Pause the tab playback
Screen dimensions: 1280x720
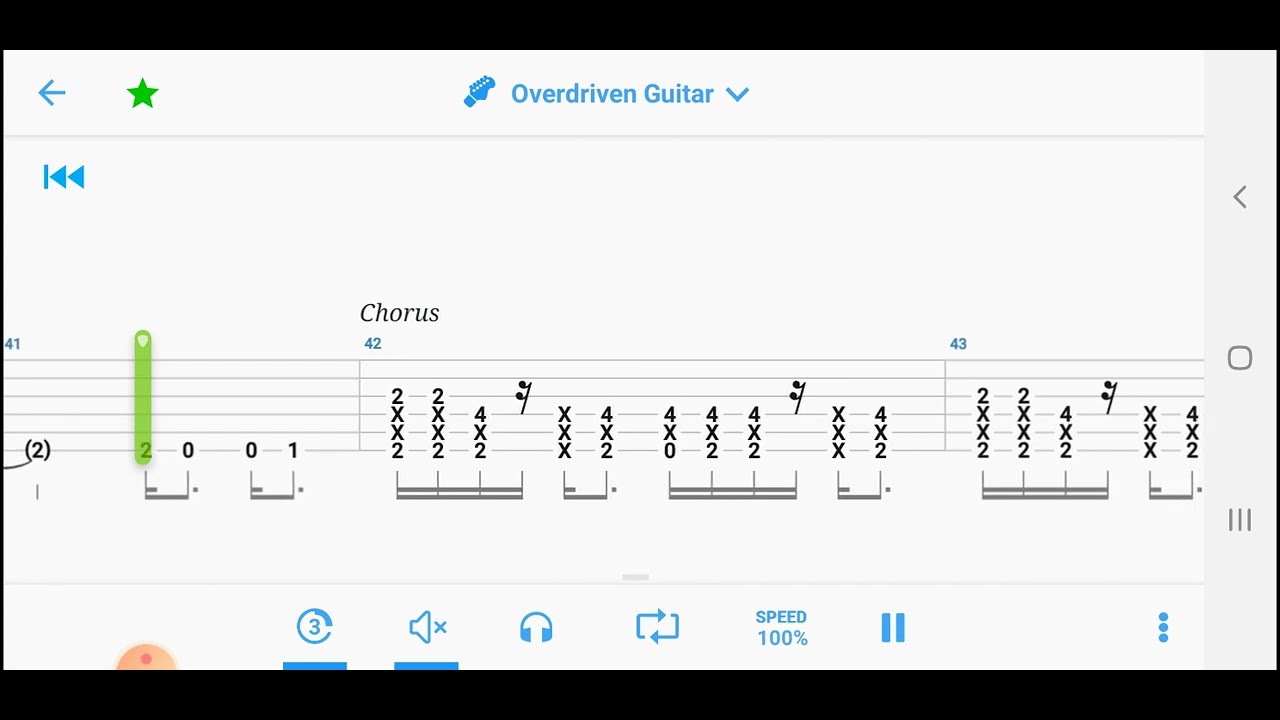coord(893,628)
